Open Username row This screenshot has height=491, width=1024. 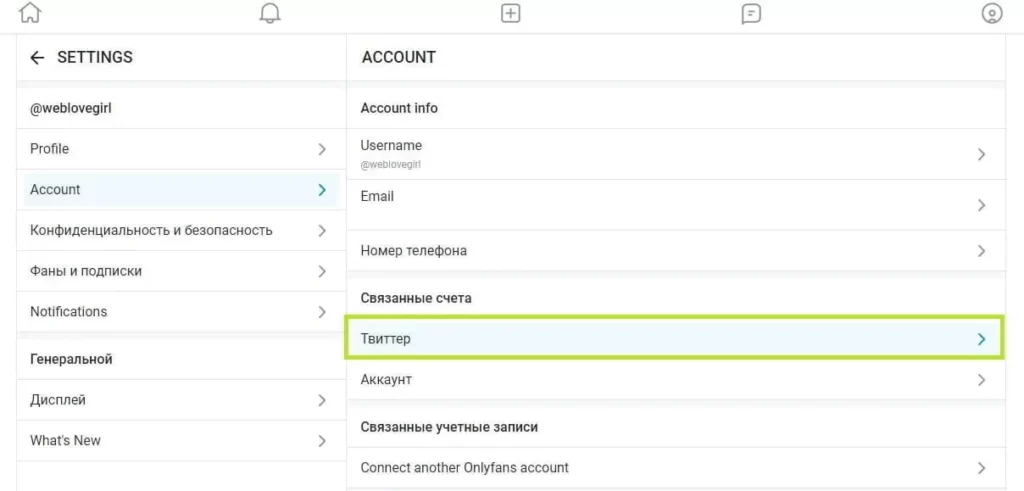click(x=676, y=154)
